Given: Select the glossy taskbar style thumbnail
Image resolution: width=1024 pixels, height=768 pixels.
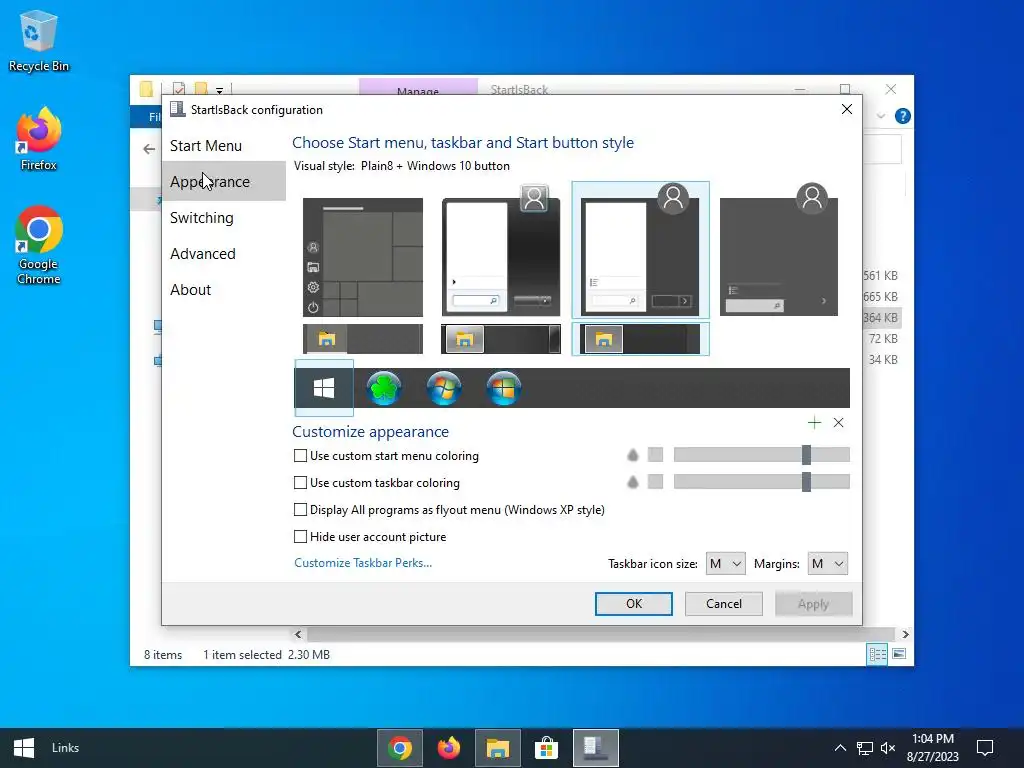Looking at the screenshot, I should tap(501, 339).
